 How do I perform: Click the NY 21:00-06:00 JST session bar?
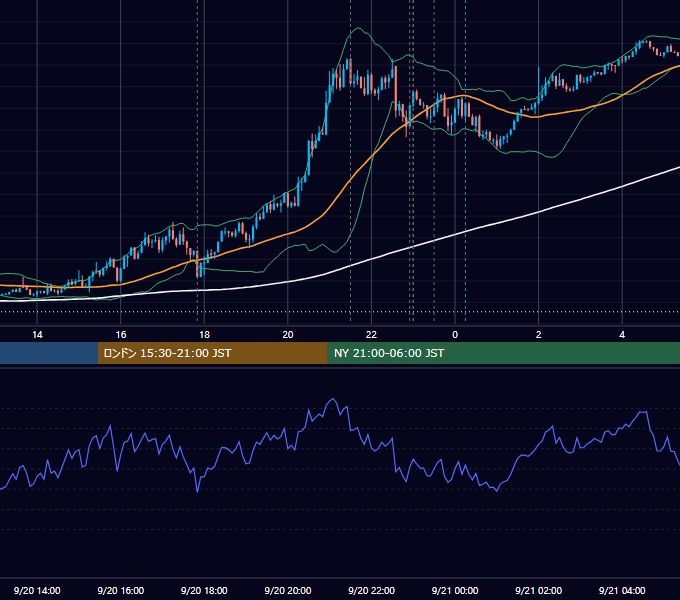coord(503,353)
